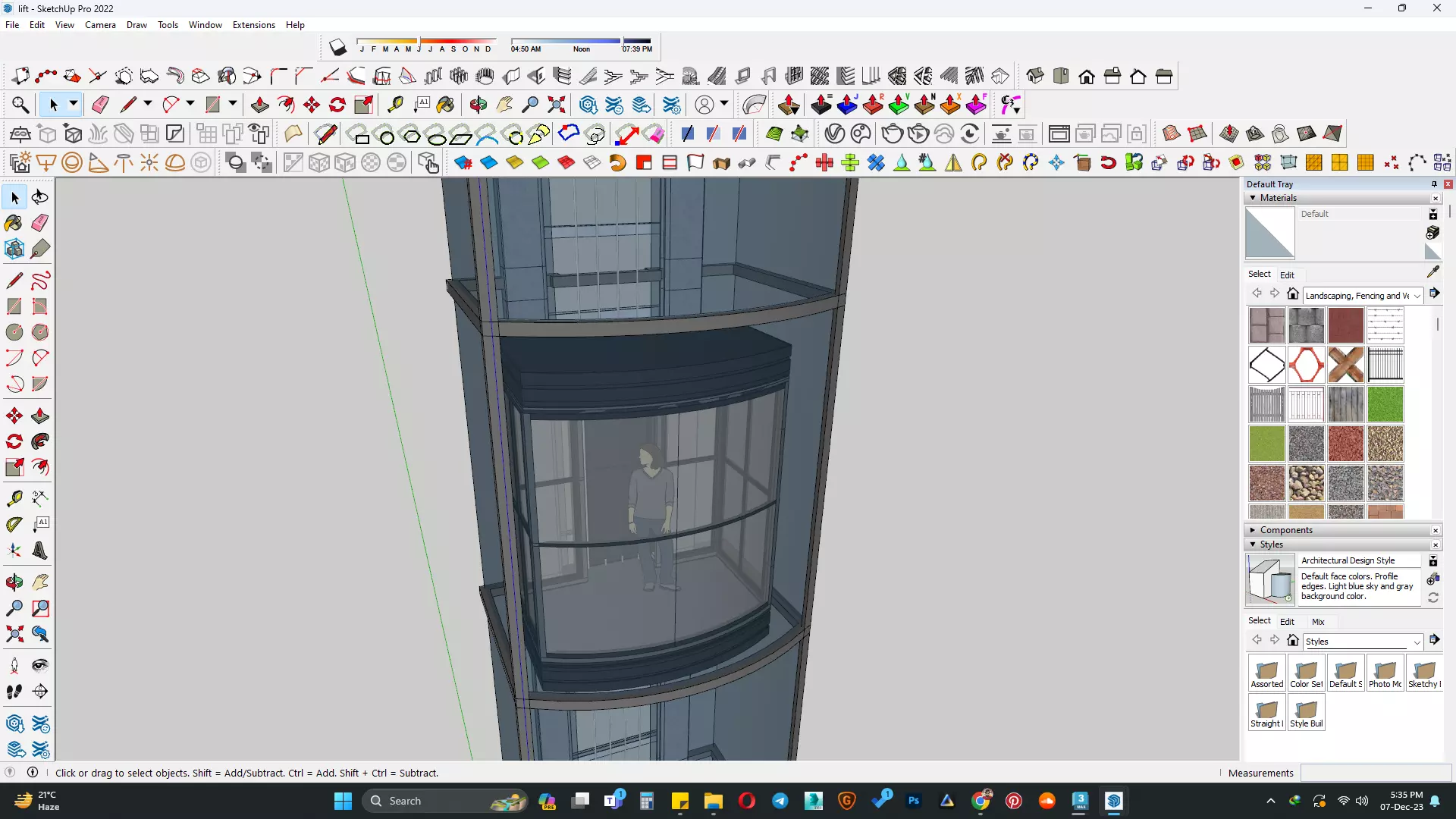Pick the Protractor tool in left toolbar

[14, 524]
